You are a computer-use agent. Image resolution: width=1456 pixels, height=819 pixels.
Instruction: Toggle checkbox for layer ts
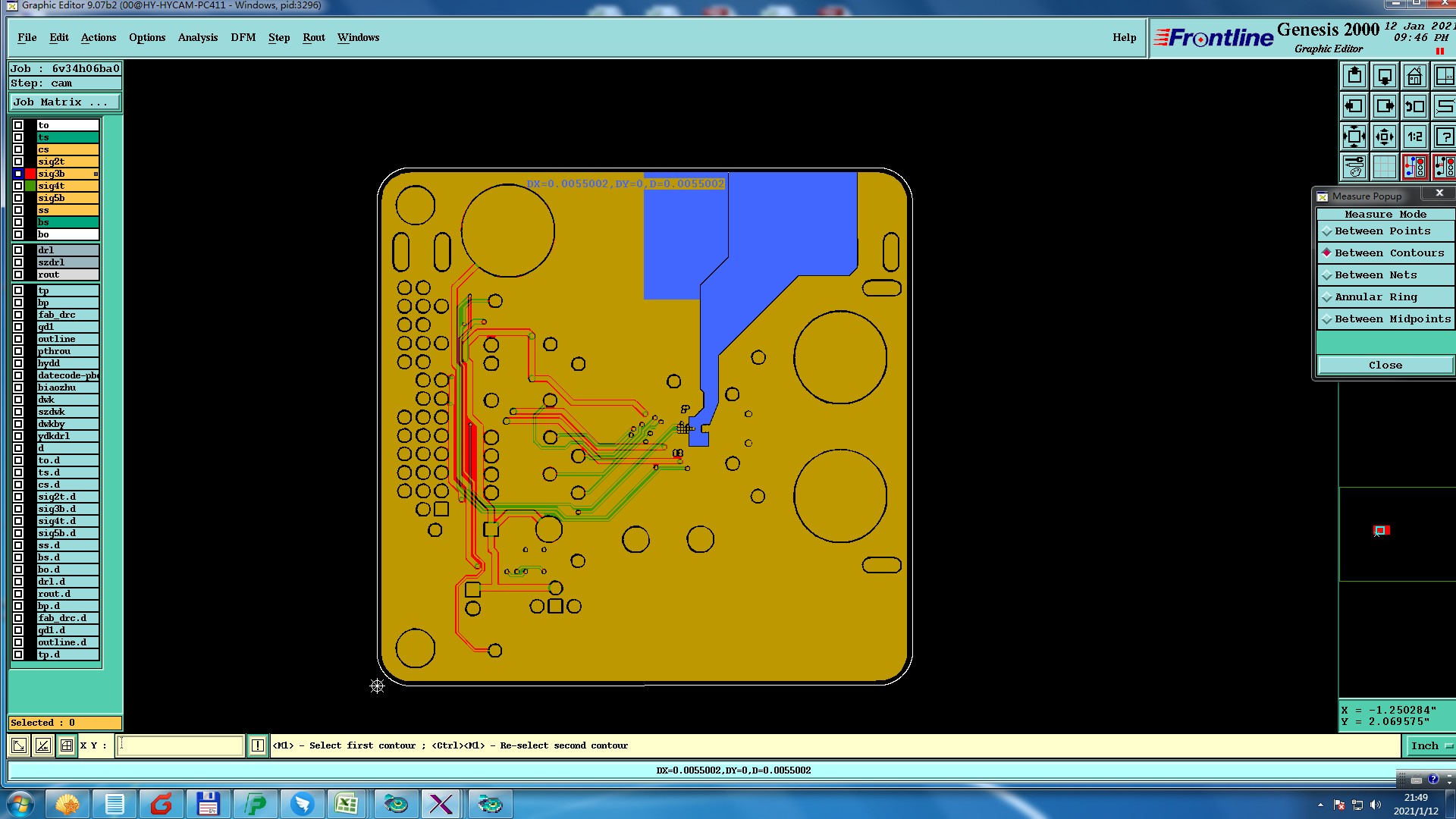18,137
